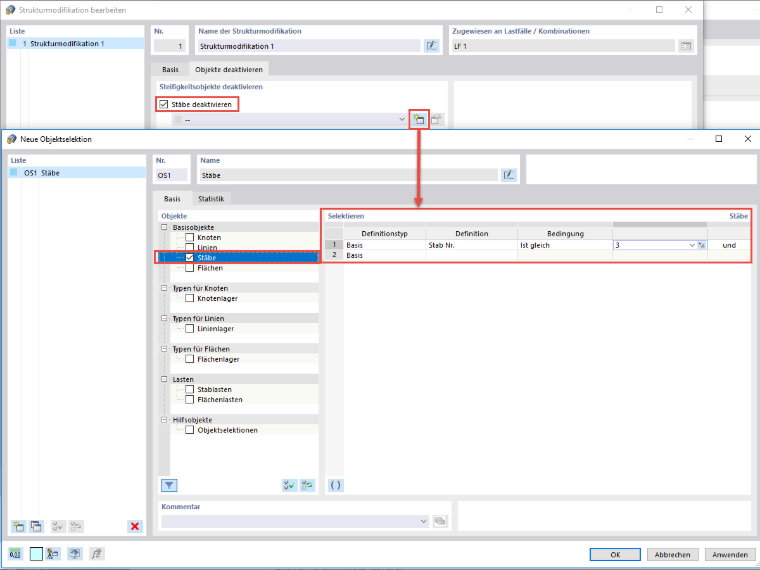
Task: Collapse the Basisobjekte tree group
Action: pyautogui.click(x=164, y=227)
